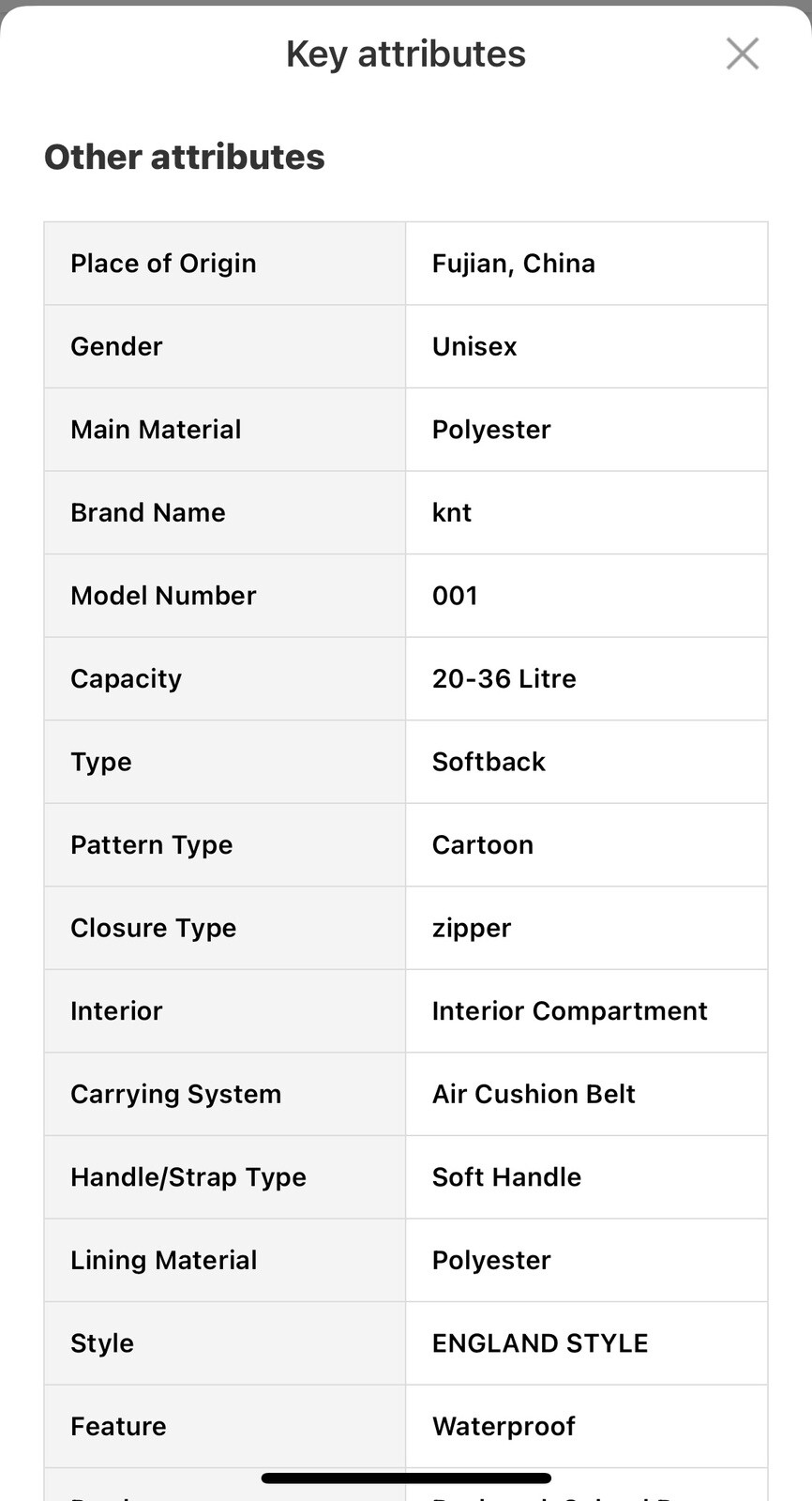
Task: Select the Soft Handle value
Action: click(x=506, y=1177)
